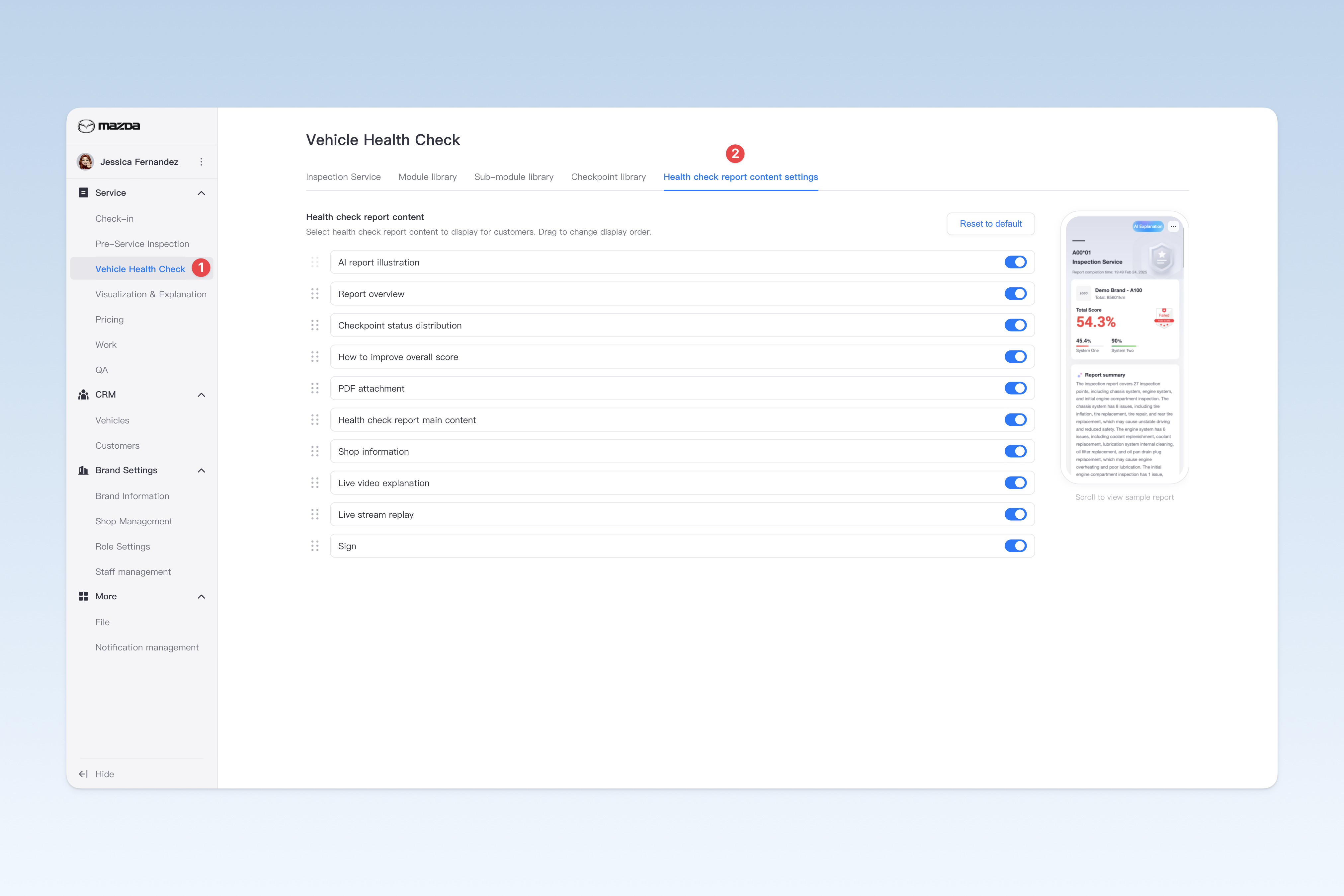The height and width of the screenshot is (896, 1344).
Task: Open Jessica Fernandez's three-dot menu
Action: [x=201, y=162]
